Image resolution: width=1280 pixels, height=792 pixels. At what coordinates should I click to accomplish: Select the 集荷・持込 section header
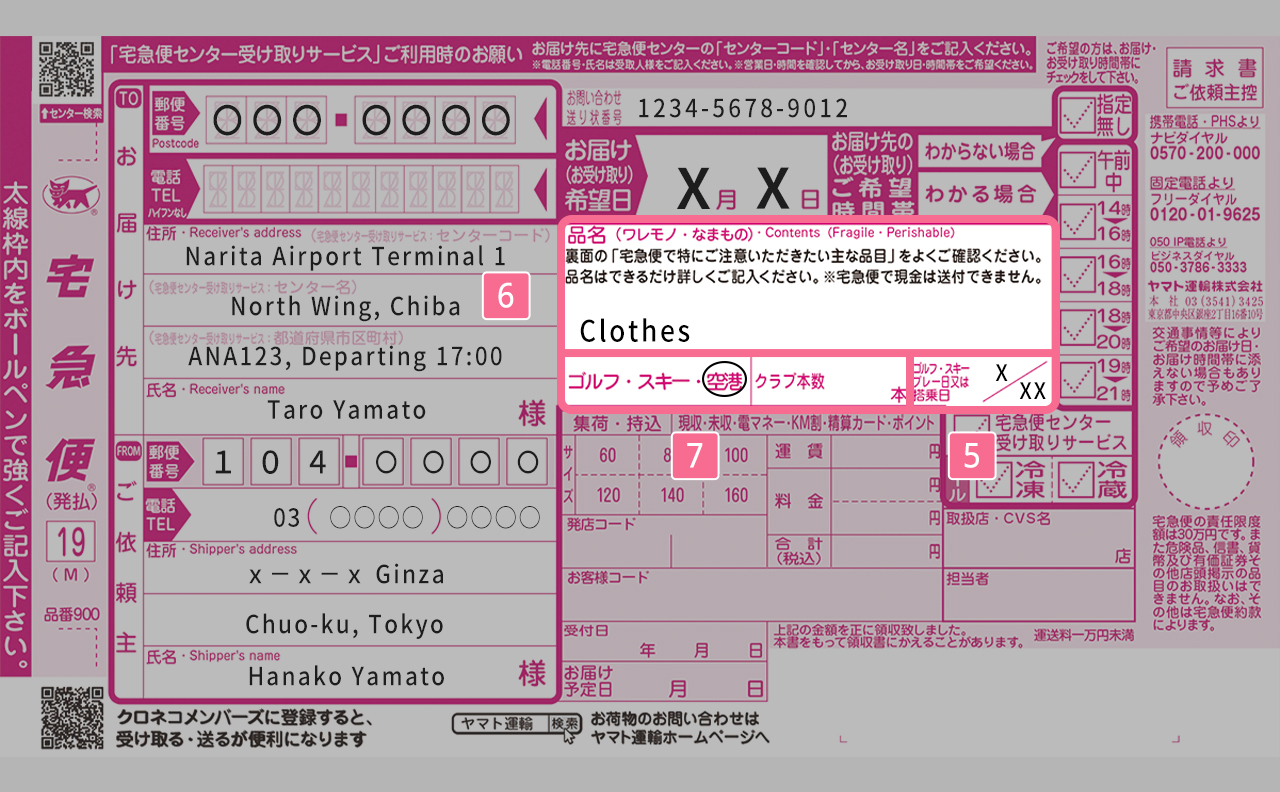617,423
